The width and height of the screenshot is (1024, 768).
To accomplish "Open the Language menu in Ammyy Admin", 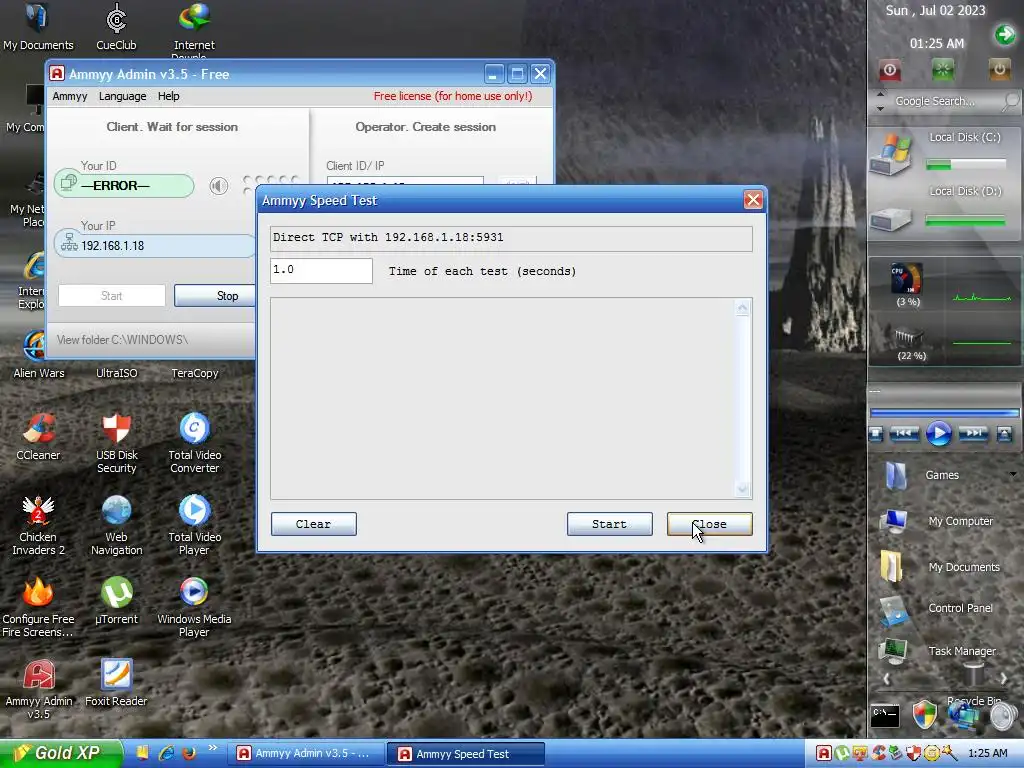I will click(x=123, y=96).
